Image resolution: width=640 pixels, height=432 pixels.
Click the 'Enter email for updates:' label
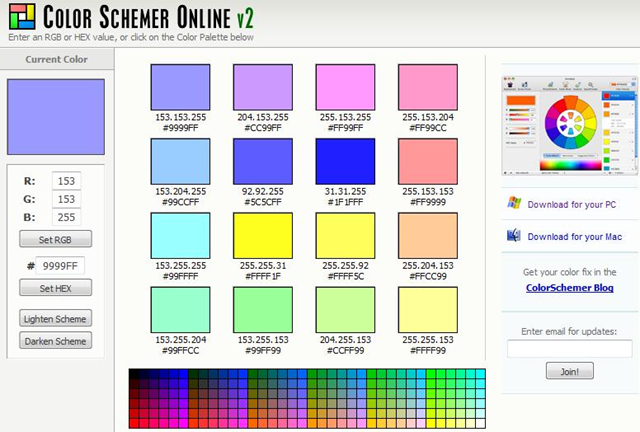tap(569, 332)
